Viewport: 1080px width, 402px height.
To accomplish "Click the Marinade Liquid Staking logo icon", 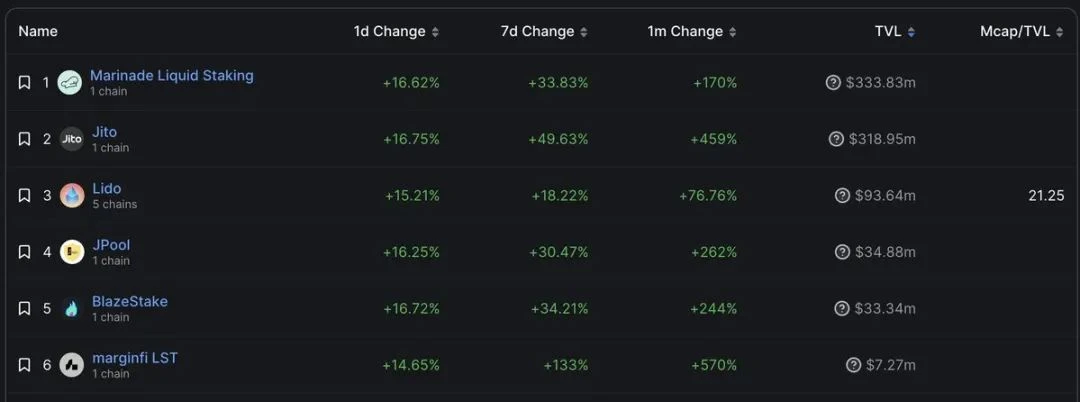I will point(70,83).
